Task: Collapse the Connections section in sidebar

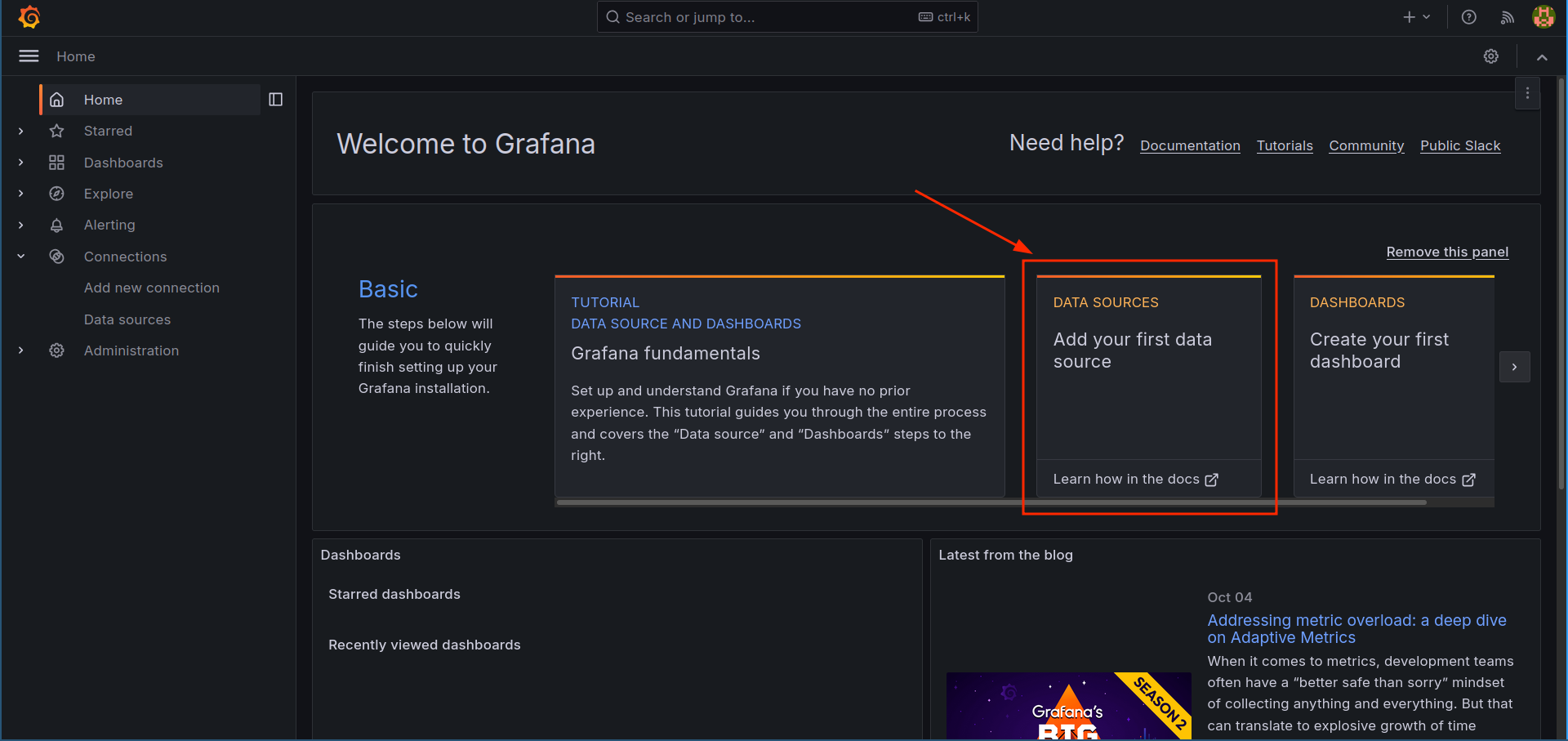Action: pyautogui.click(x=21, y=257)
